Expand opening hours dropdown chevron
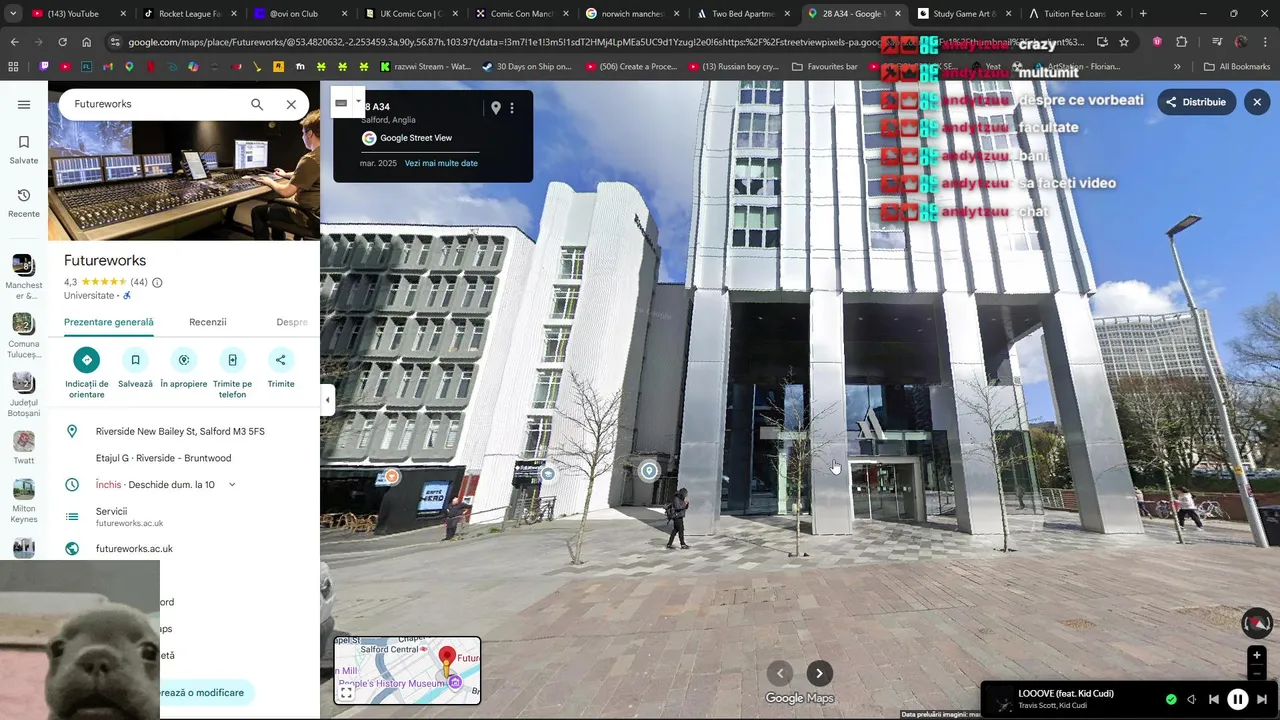Image resolution: width=1280 pixels, height=720 pixels. click(x=232, y=485)
